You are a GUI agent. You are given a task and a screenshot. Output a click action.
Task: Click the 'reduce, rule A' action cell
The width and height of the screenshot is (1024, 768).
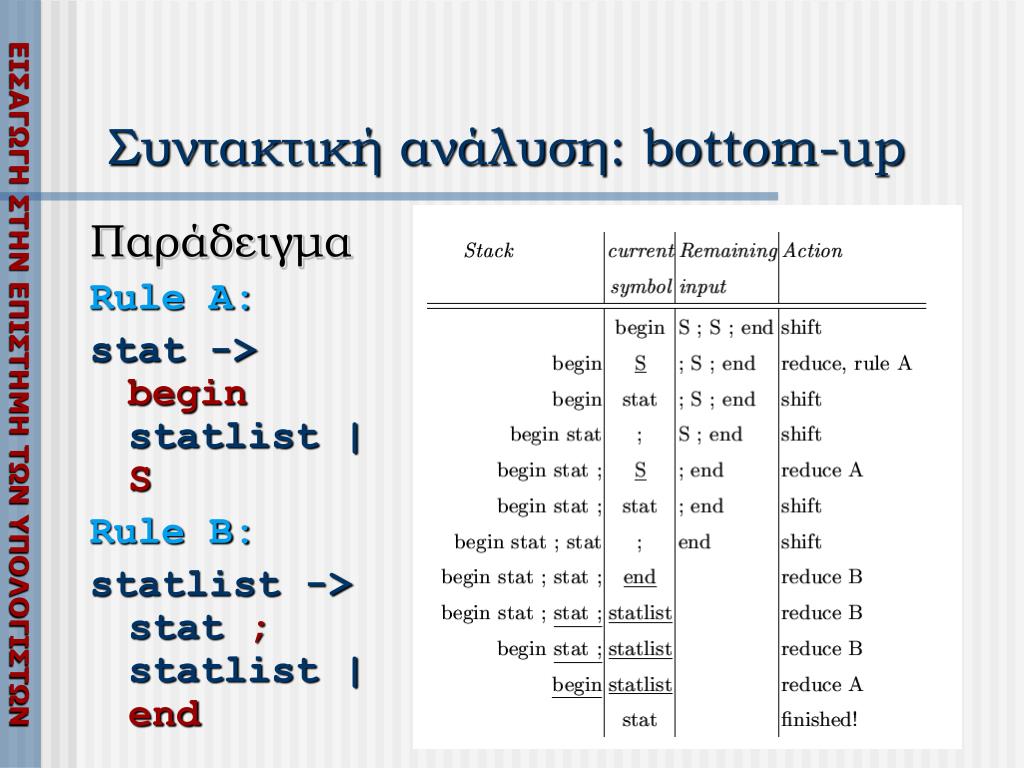(x=846, y=363)
